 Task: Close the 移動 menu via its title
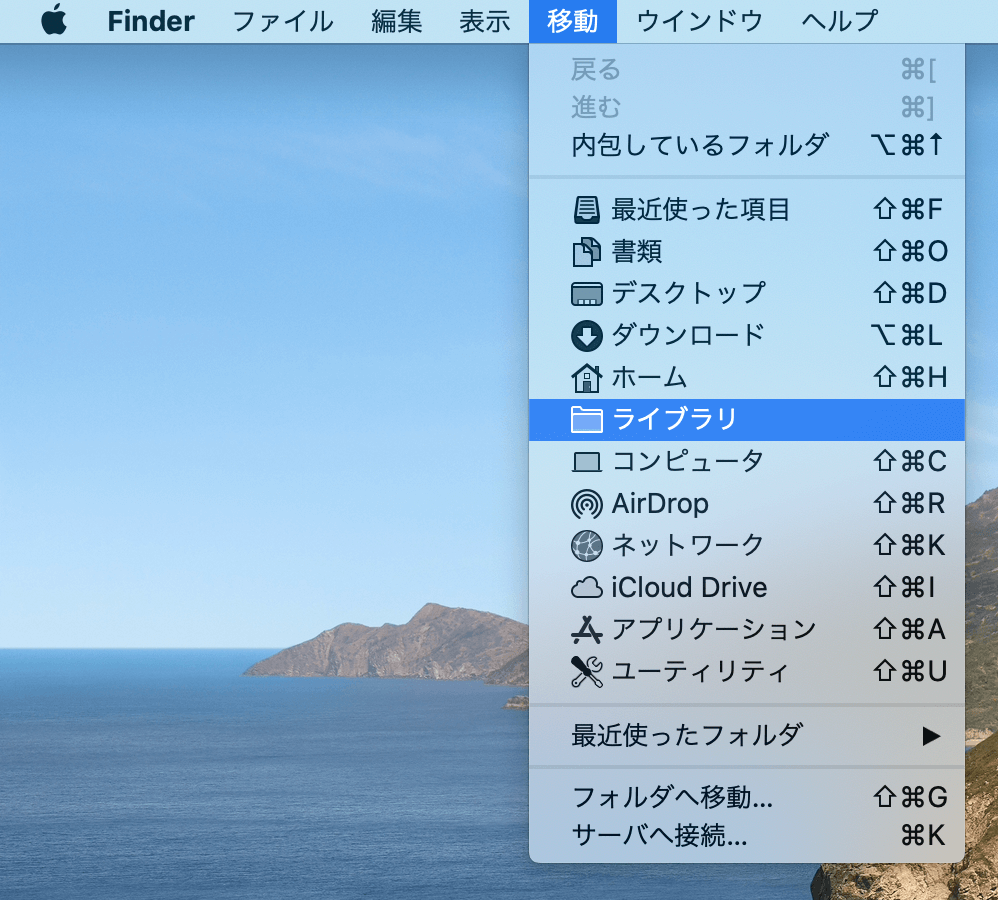tap(573, 21)
